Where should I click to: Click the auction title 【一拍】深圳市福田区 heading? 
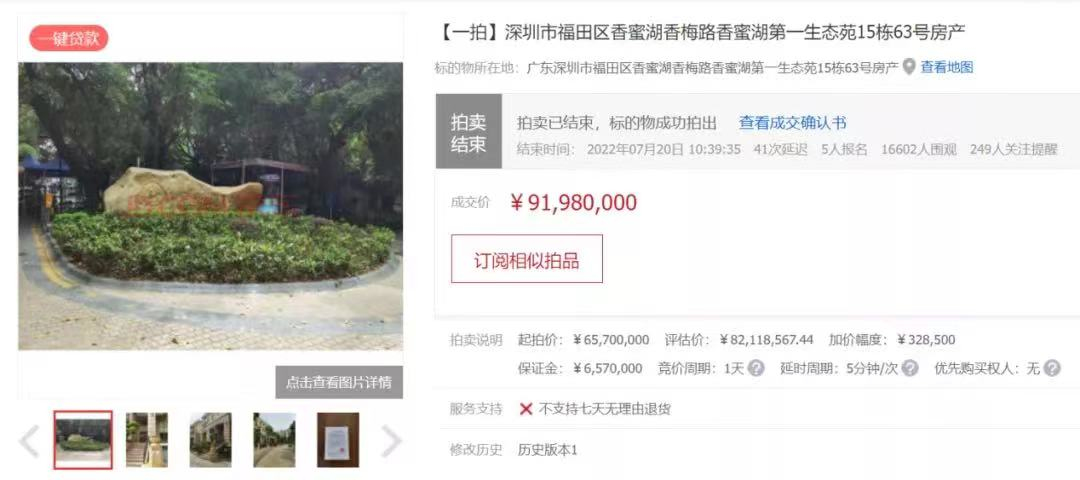701,32
